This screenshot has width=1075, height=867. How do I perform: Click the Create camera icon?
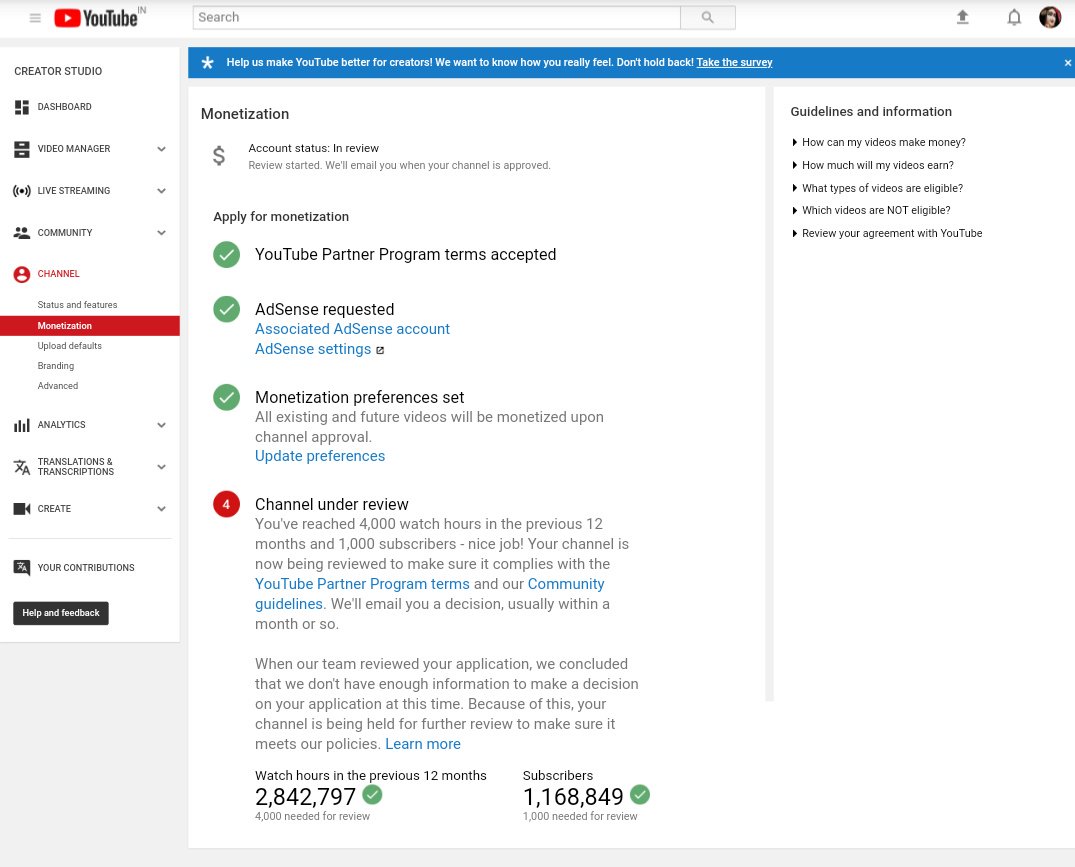coord(22,509)
